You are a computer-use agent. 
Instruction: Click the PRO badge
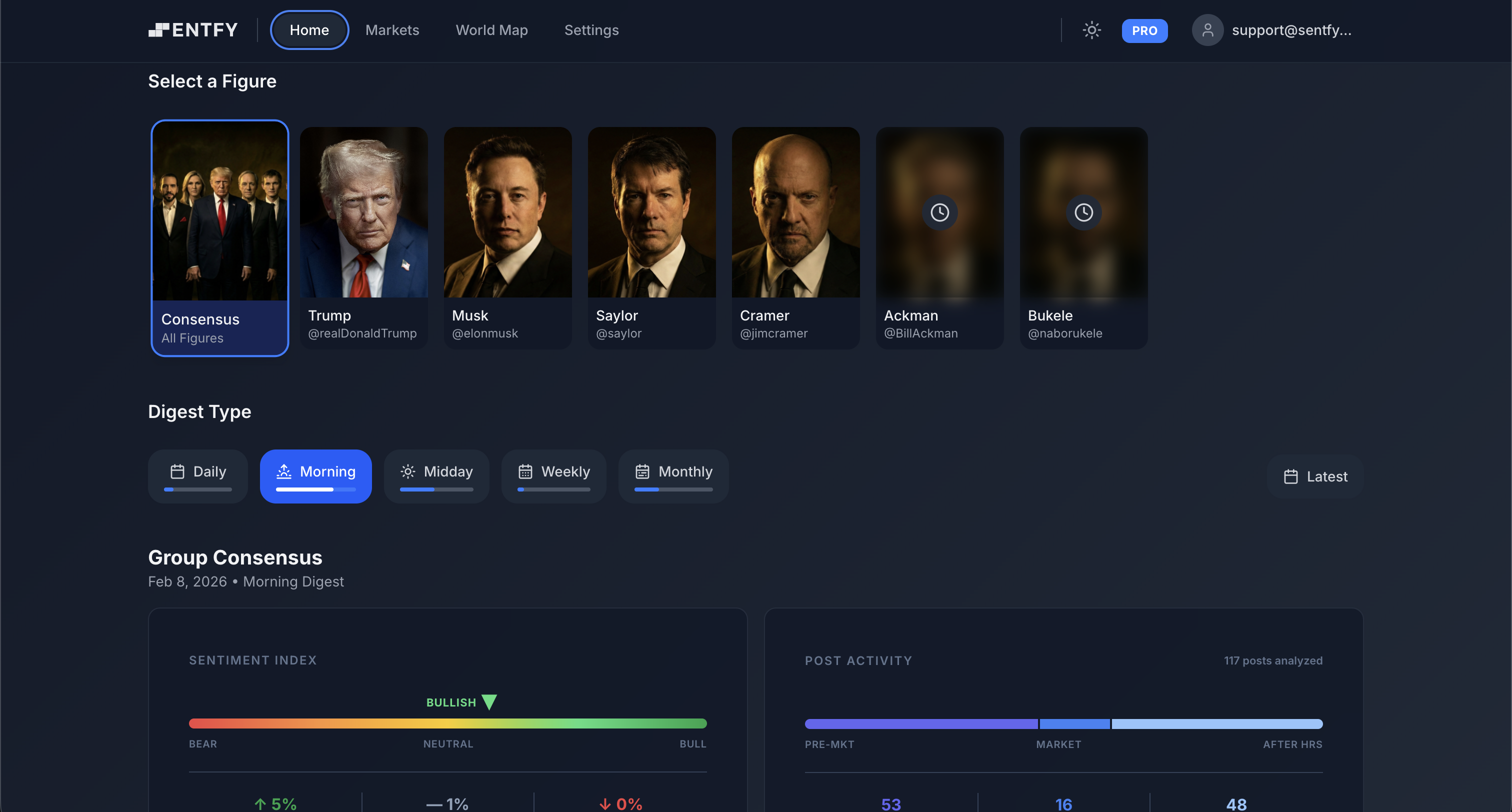pos(1144,30)
